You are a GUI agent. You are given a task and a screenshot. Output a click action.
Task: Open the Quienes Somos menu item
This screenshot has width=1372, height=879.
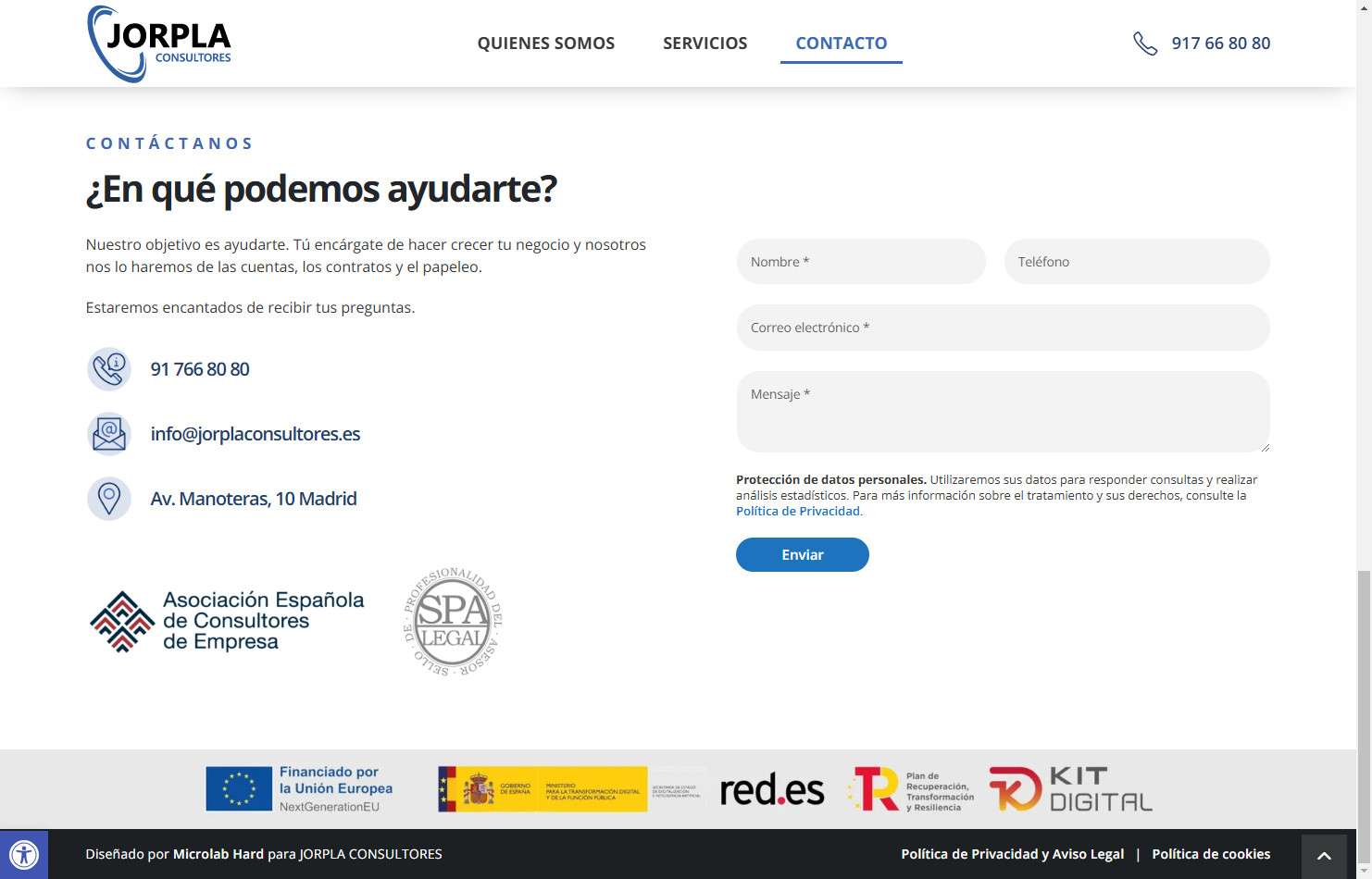545,43
